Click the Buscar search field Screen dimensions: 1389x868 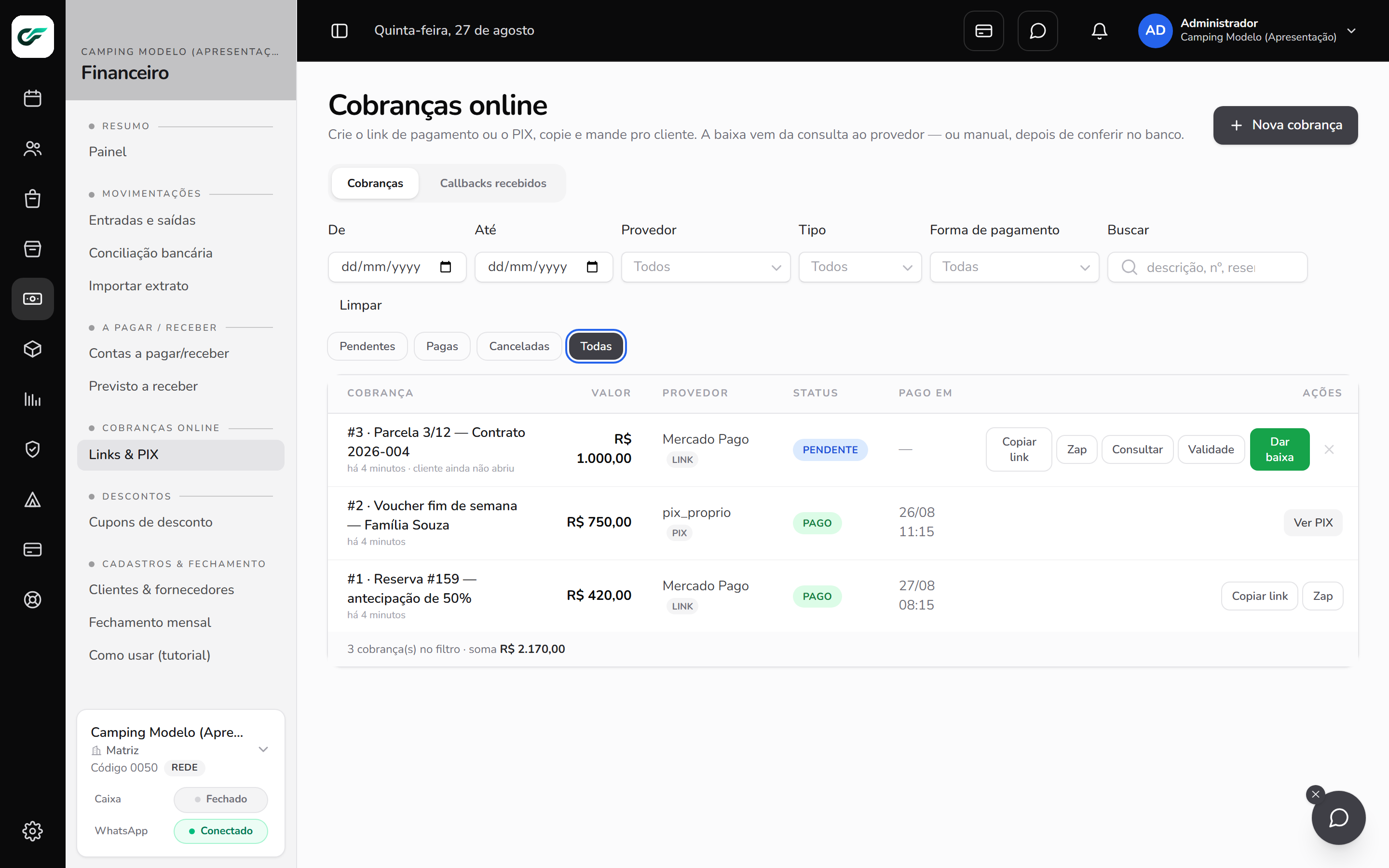tap(1207, 267)
